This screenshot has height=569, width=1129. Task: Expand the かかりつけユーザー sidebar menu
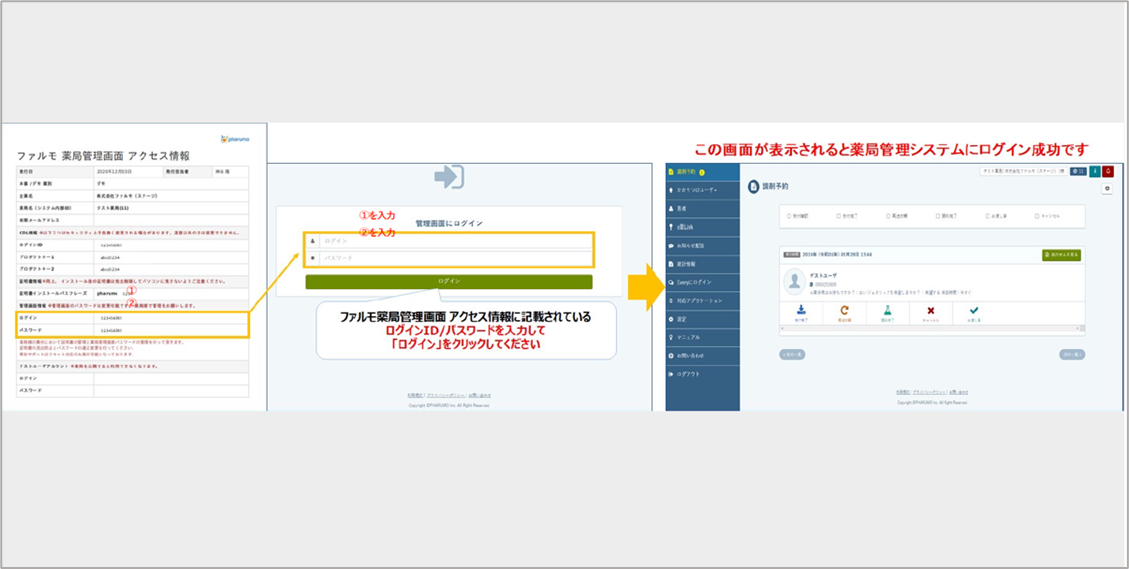(x=702, y=190)
